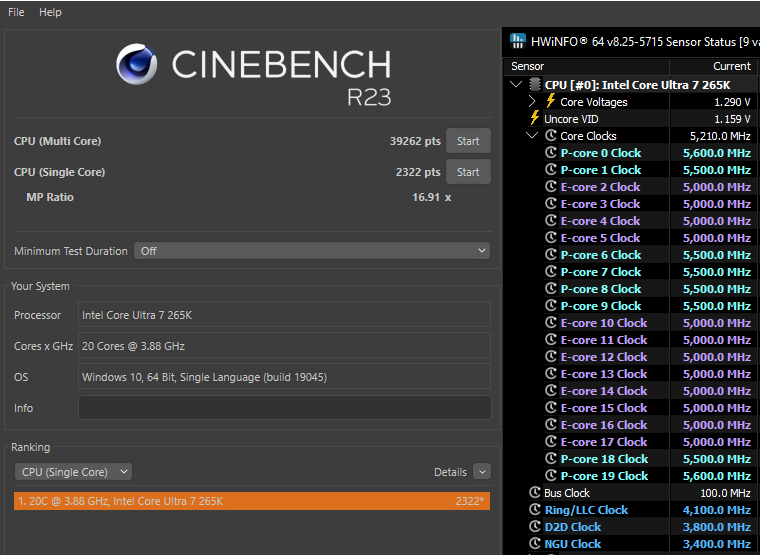Screen dimensions: 760x555
Task: Click the clock icon beside Core Clocks
Action: click(x=550, y=135)
